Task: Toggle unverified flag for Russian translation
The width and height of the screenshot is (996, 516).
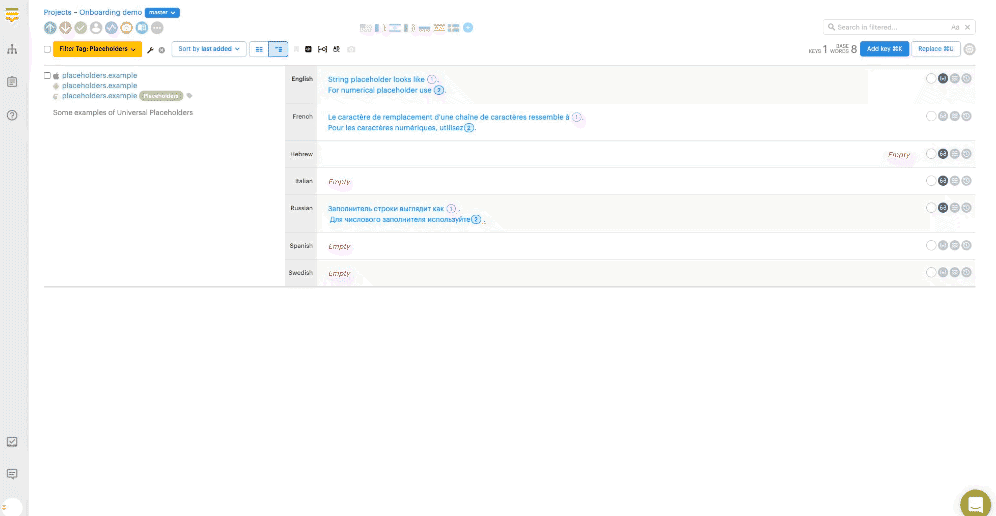Action: click(x=943, y=208)
